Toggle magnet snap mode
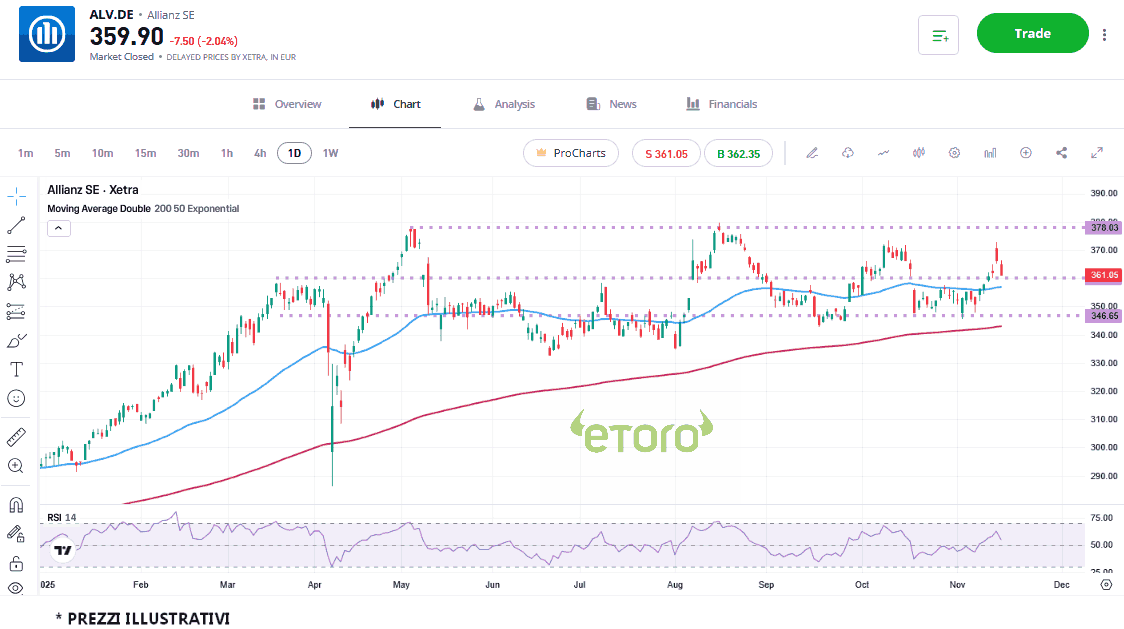 click(16, 504)
